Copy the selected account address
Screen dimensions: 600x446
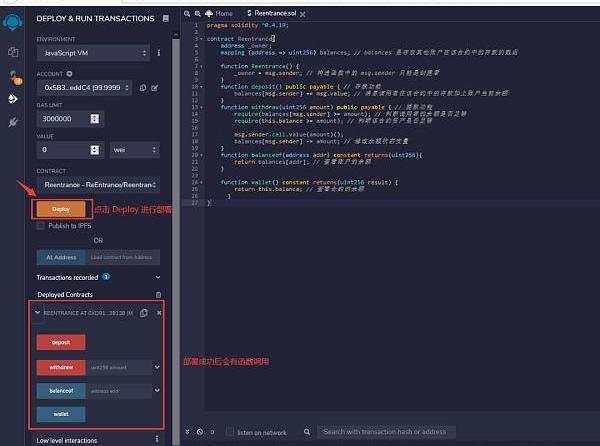coord(144,87)
